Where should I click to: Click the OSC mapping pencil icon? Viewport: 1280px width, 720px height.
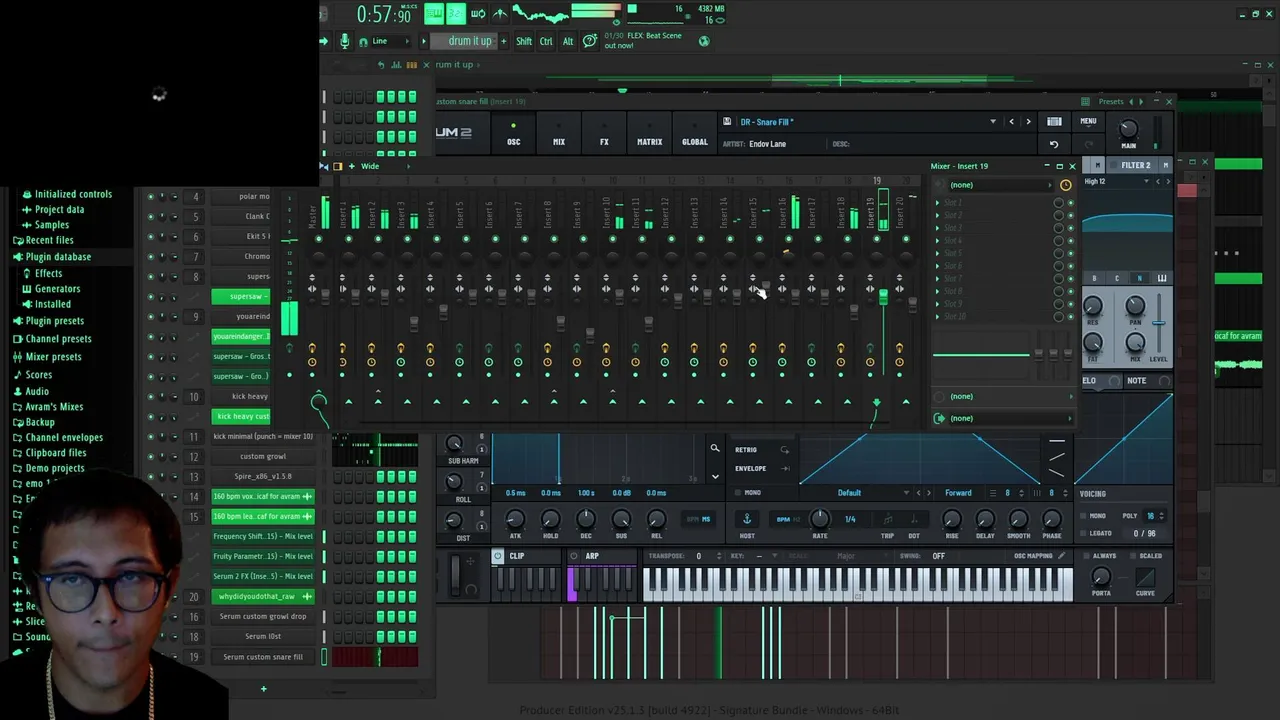(x=1061, y=556)
